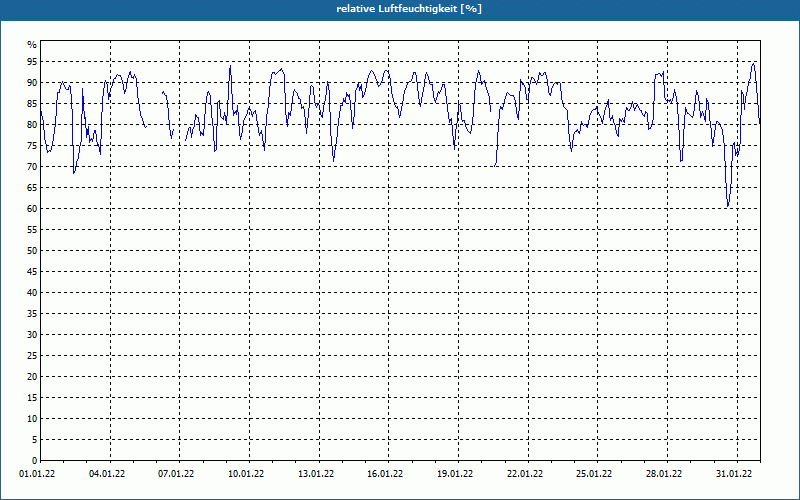Click the y-axis value 70
Viewport: 800px width, 500px height.
click(32, 167)
